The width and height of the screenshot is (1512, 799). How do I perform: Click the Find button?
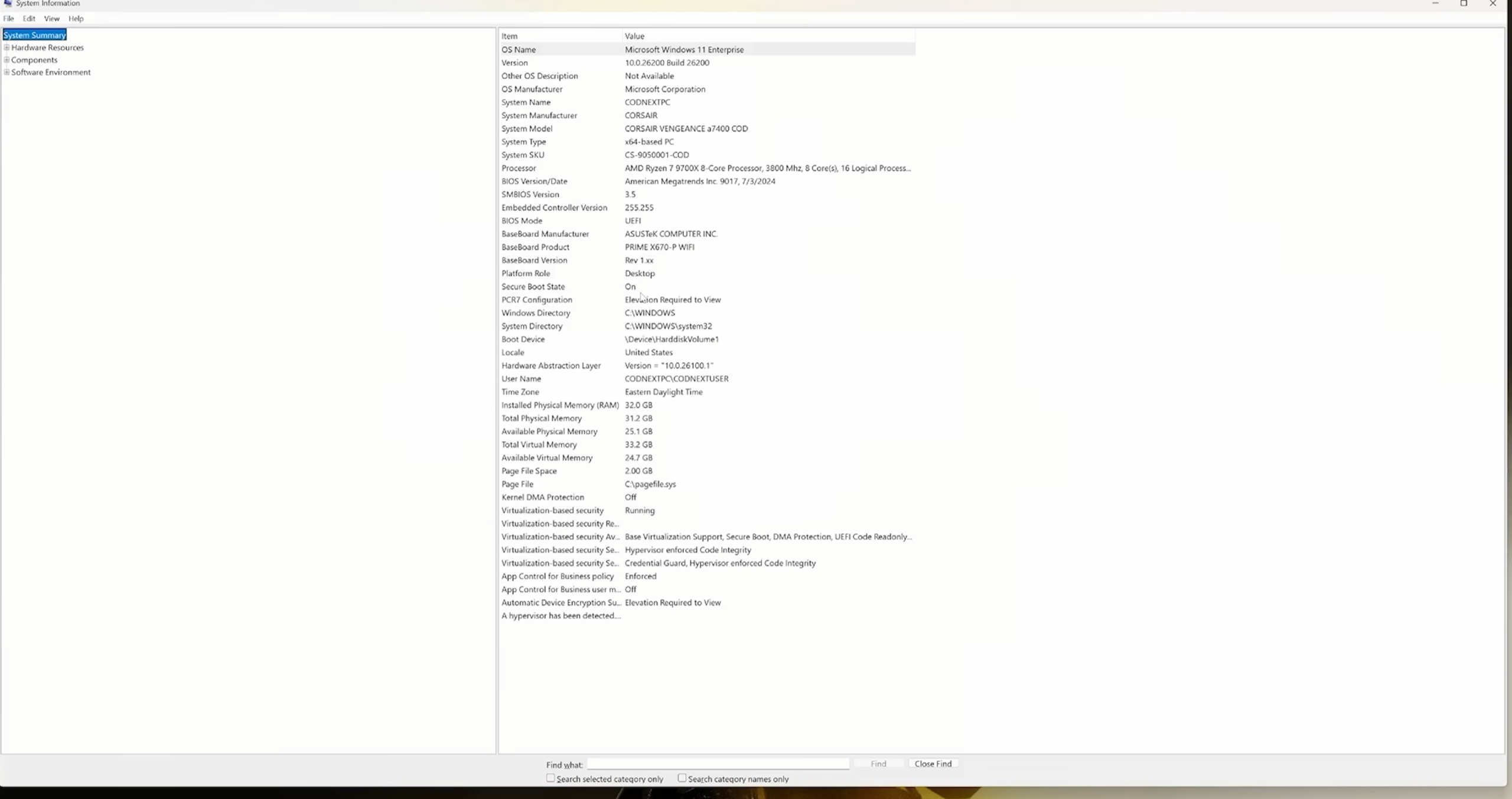[878, 764]
